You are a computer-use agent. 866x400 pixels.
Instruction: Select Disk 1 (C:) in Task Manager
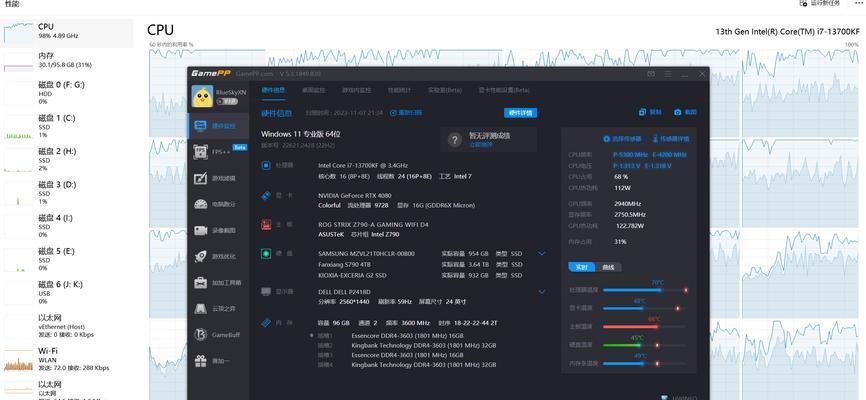click(x=67, y=127)
